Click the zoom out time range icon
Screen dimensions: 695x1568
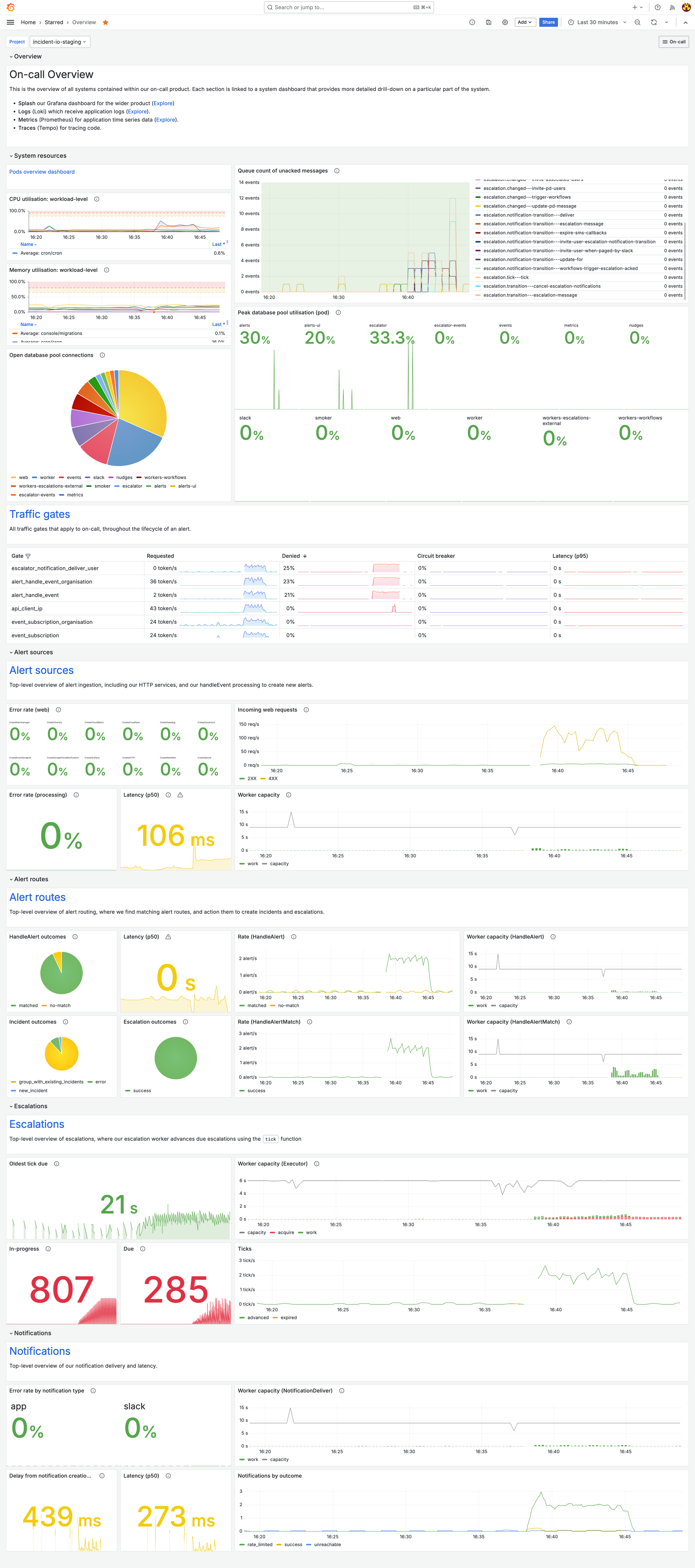(637, 23)
